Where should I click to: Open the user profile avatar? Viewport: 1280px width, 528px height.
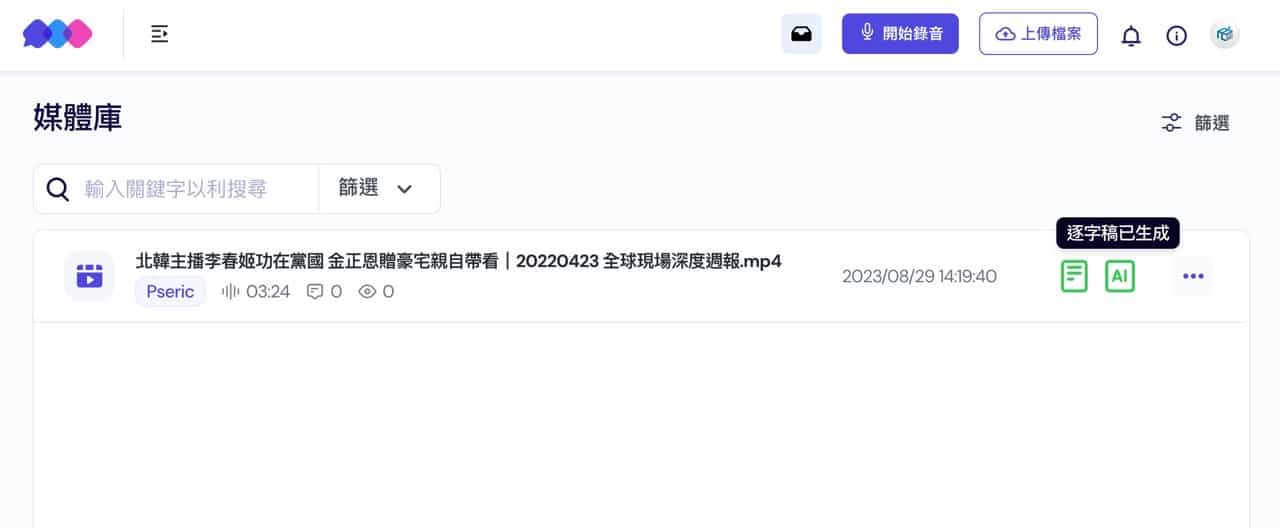pos(1224,35)
